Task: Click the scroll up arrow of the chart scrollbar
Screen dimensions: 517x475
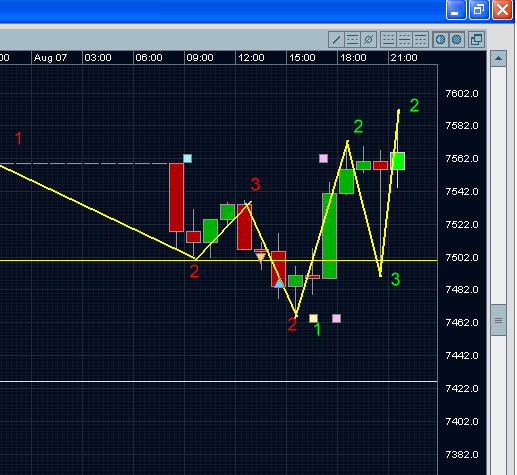Action: click(x=498, y=59)
